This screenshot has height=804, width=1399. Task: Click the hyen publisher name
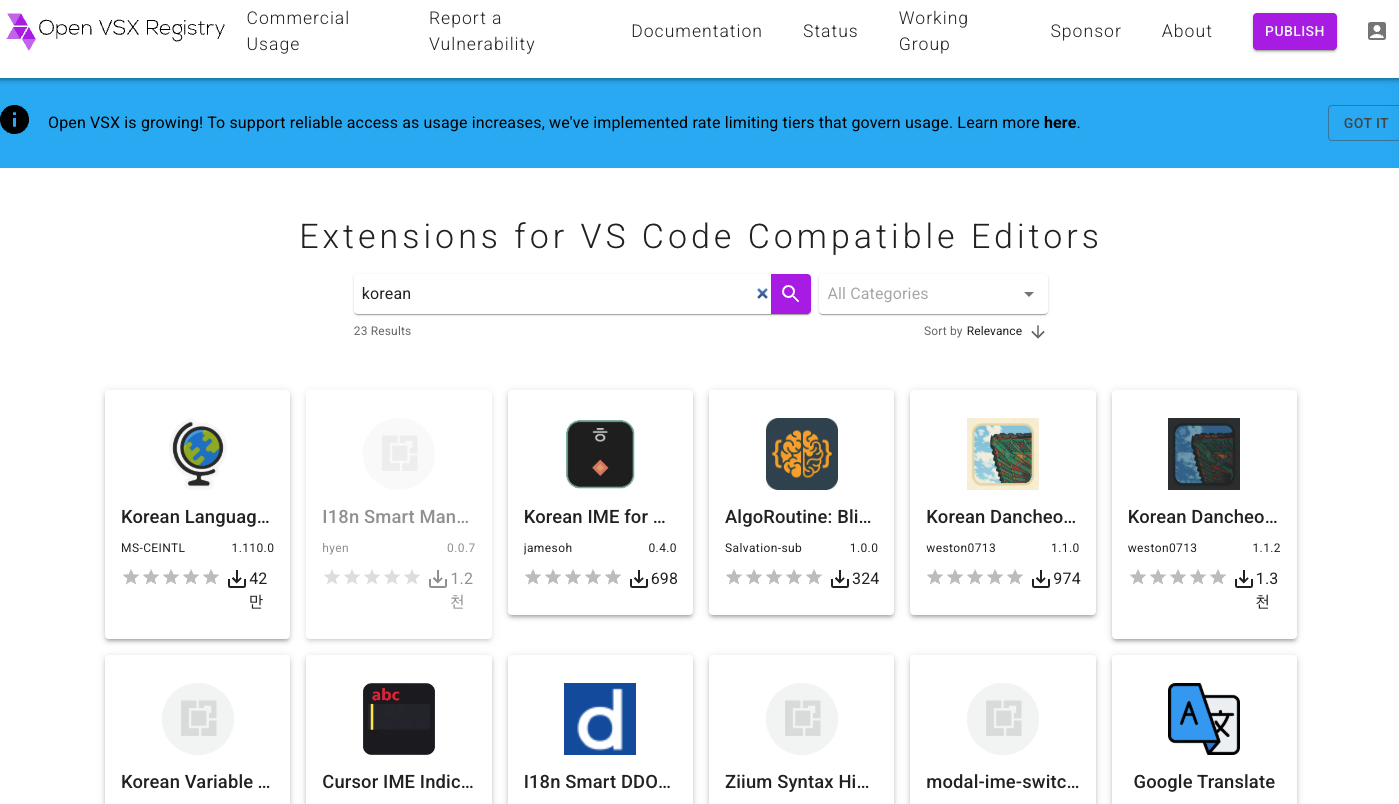point(335,548)
